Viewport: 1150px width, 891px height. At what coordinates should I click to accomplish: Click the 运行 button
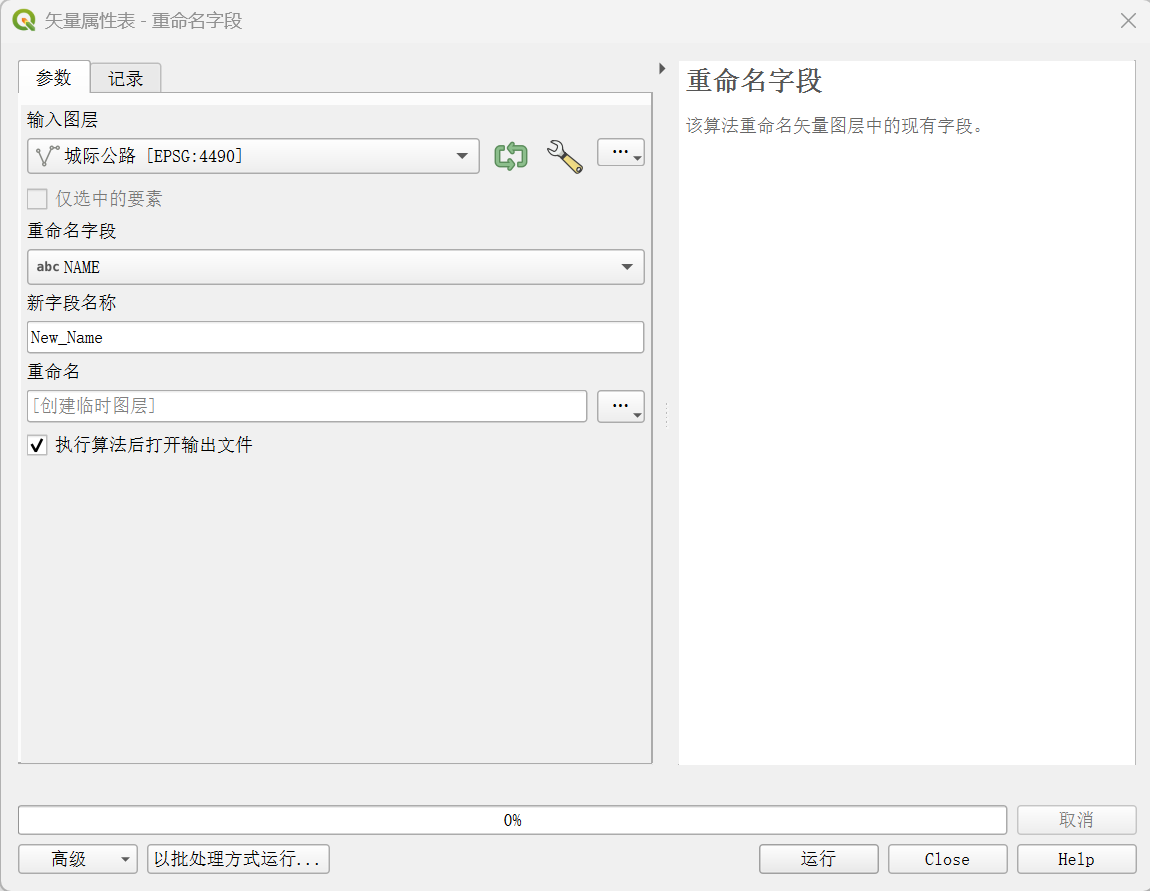pos(818,859)
